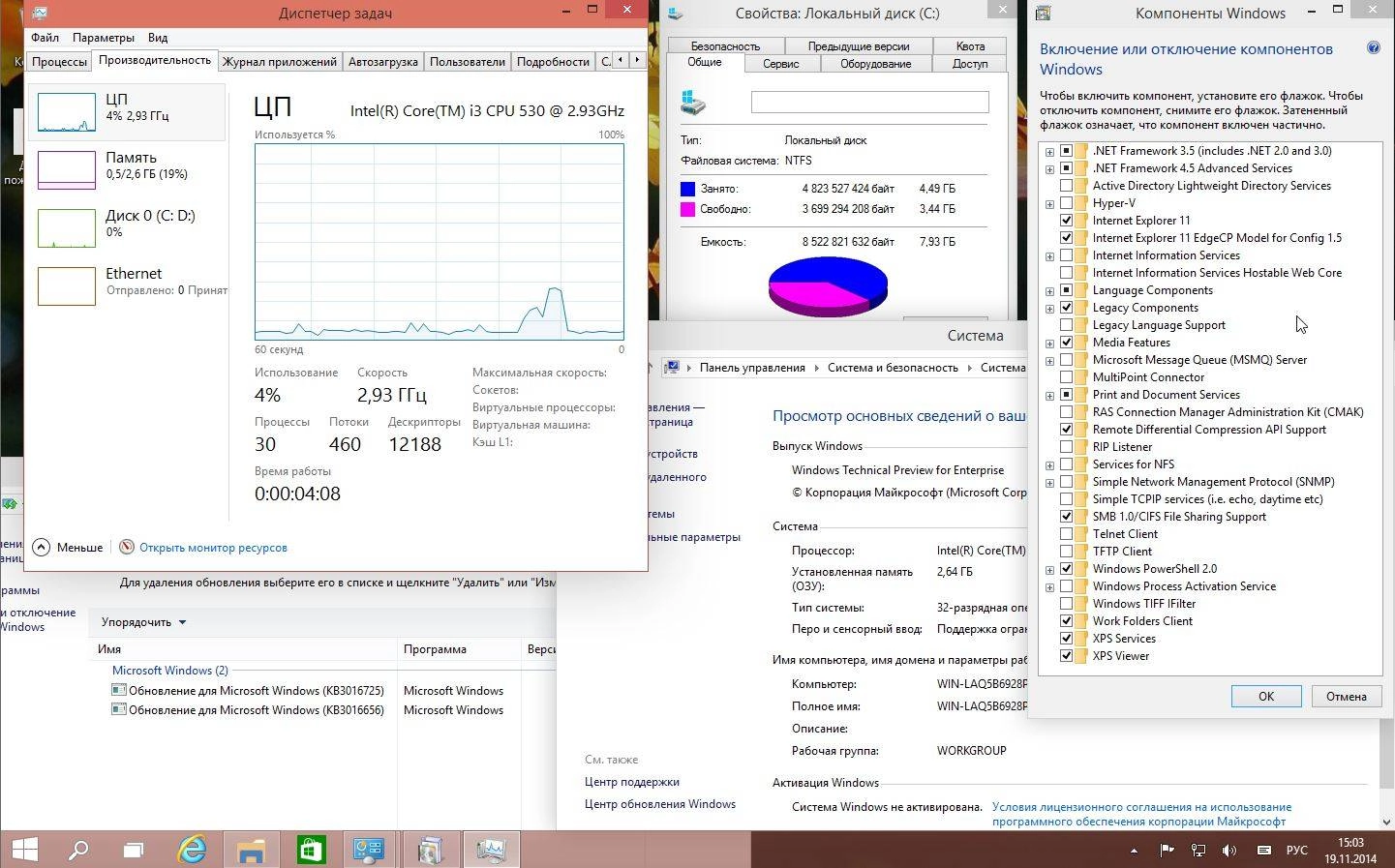Open Параметры menu in Task Manager
The height and width of the screenshot is (868, 1395).
tap(103, 38)
